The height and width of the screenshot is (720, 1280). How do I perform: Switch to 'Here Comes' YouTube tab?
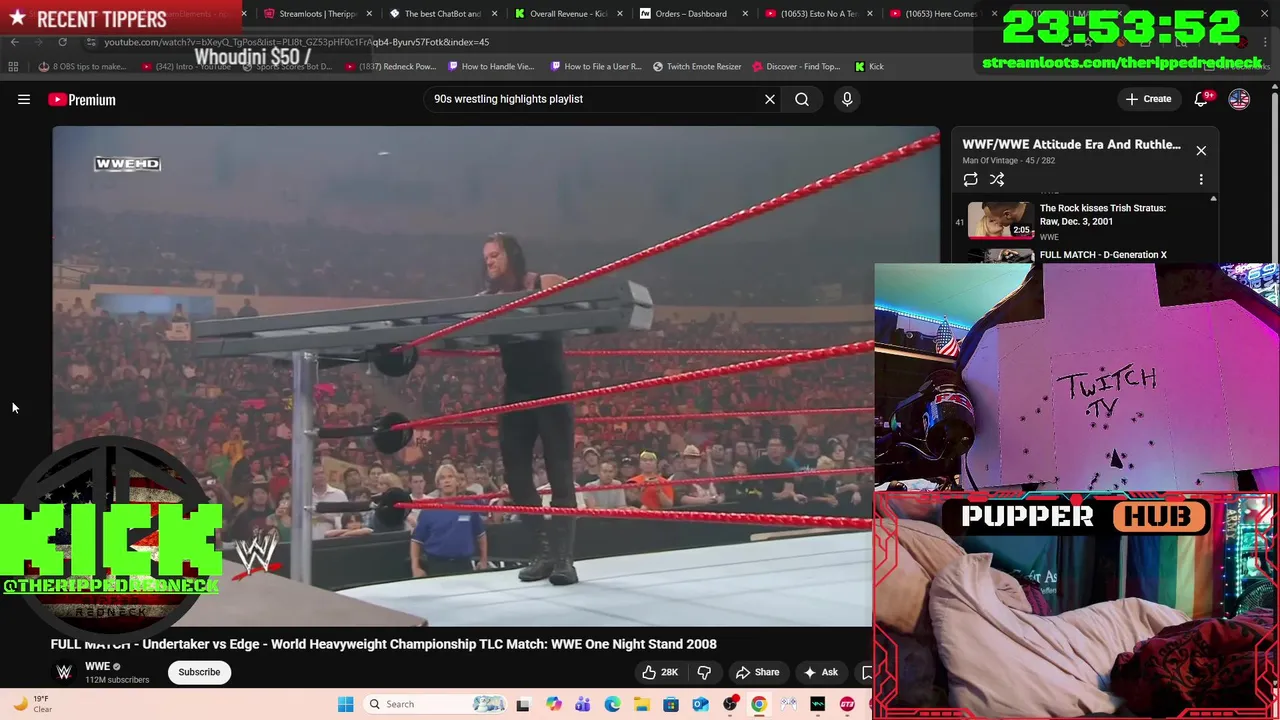click(x=942, y=14)
